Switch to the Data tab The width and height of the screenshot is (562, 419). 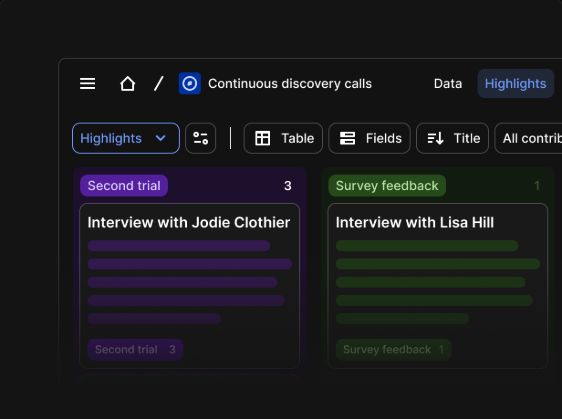click(x=448, y=84)
